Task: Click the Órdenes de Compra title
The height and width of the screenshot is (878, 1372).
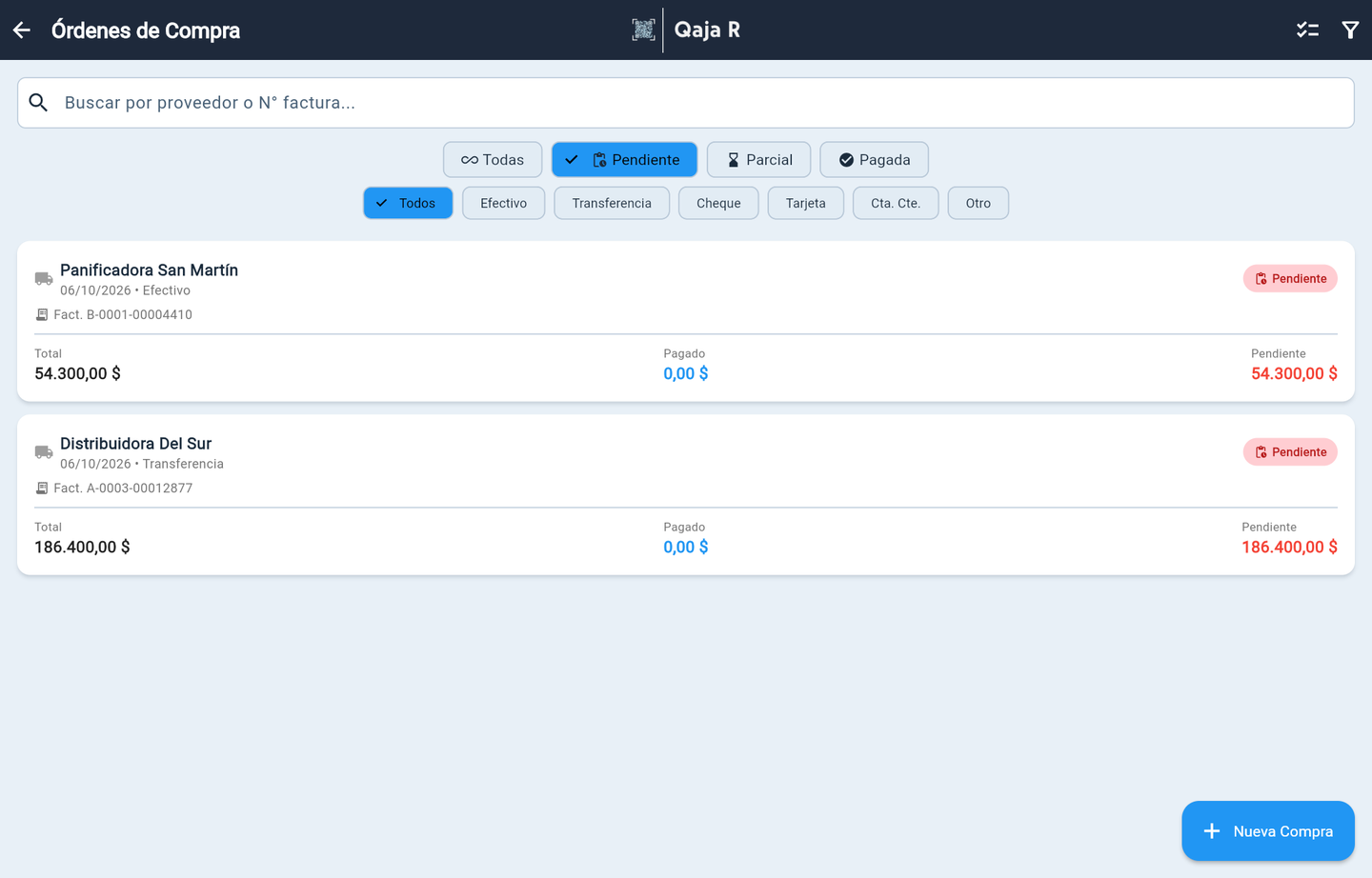Action: coord(146,30)
